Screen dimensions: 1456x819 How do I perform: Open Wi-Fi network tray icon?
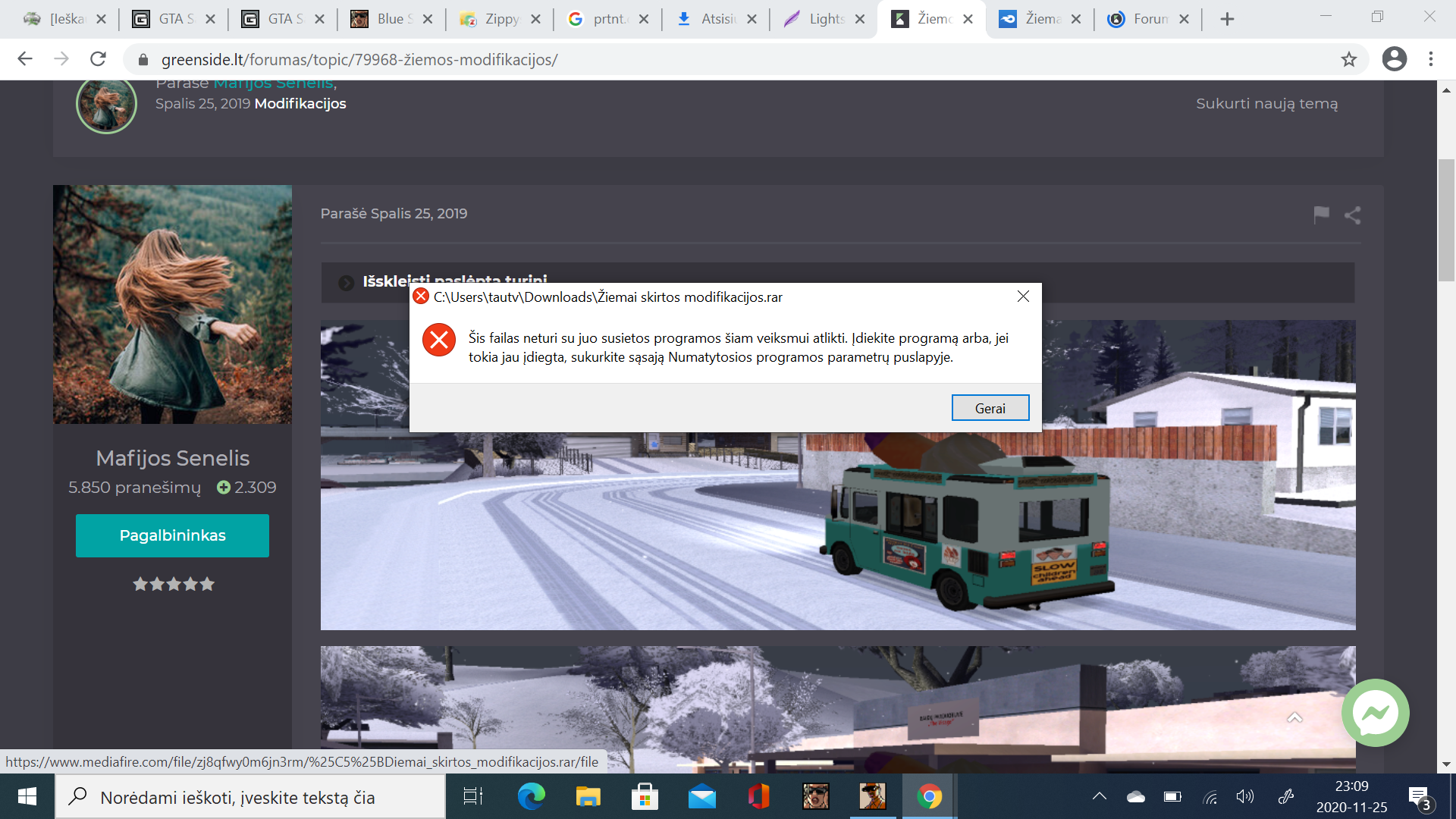(1210, 796)
